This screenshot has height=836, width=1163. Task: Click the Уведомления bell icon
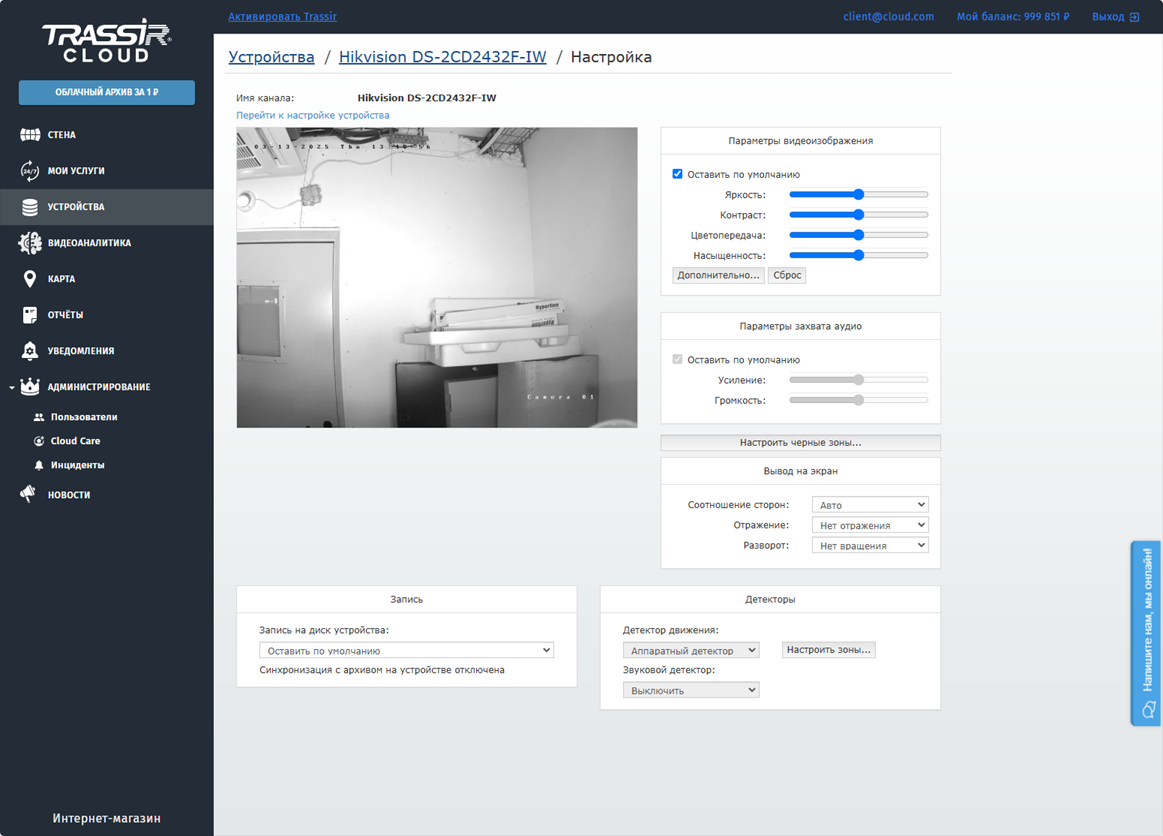[30, 351]
